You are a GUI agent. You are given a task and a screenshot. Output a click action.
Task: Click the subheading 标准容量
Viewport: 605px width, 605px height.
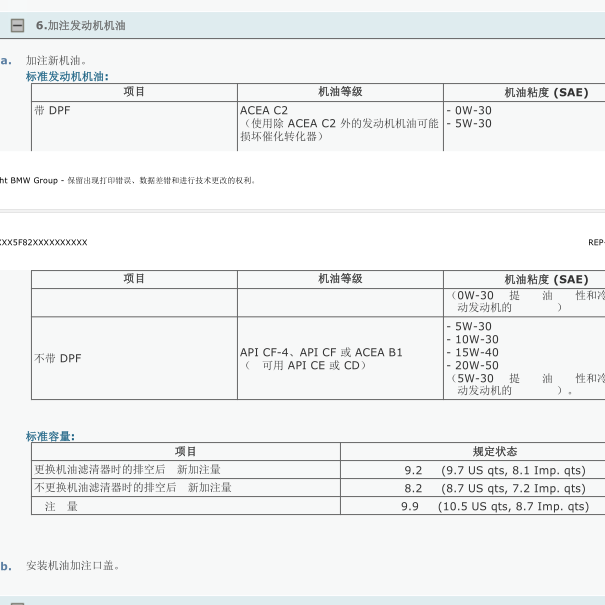(x=50, y=436)
